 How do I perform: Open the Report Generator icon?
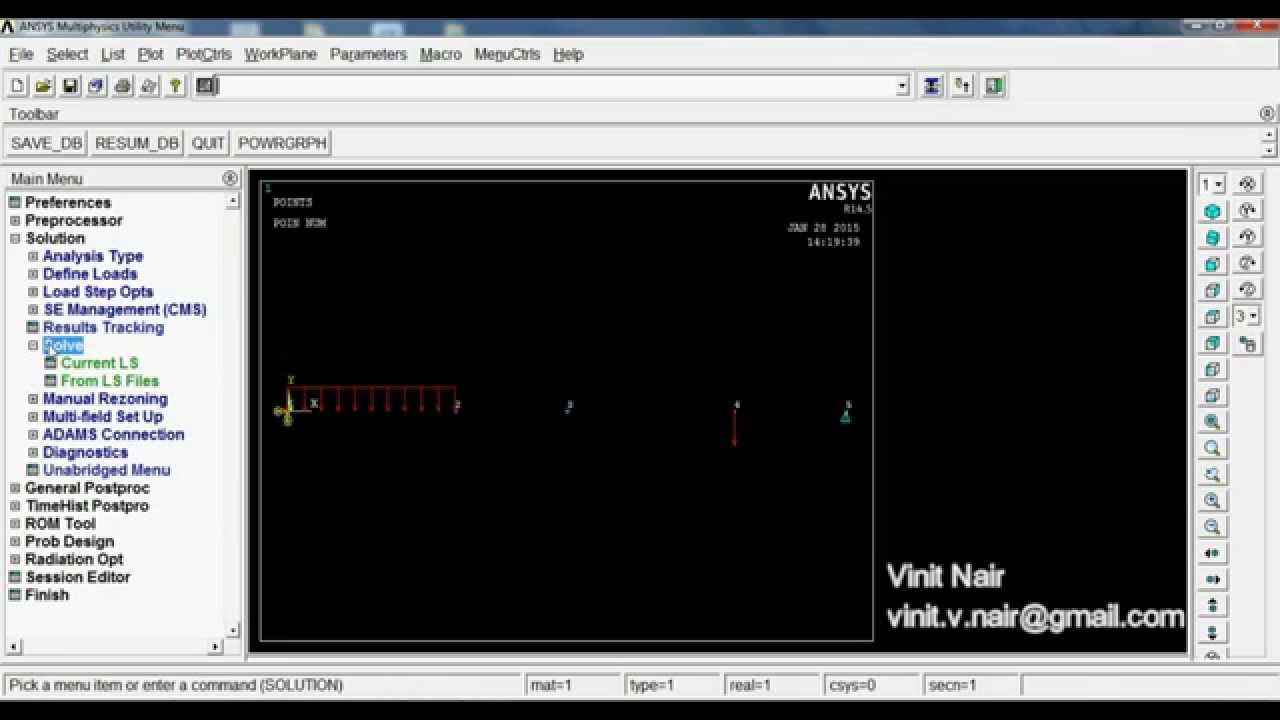(149, 86)
